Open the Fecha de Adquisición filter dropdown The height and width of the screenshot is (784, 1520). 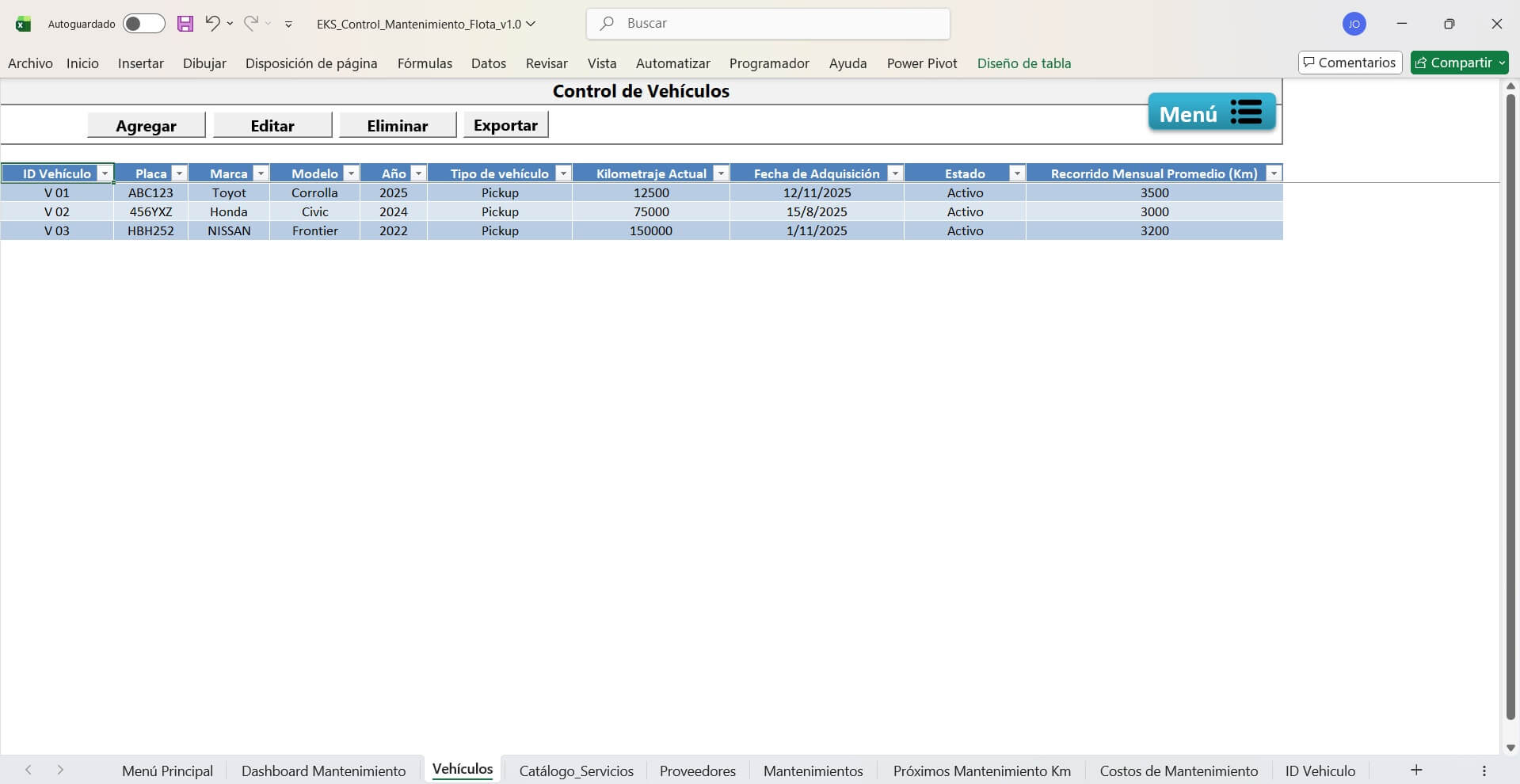pyautogui.click(x=895, y=173)
